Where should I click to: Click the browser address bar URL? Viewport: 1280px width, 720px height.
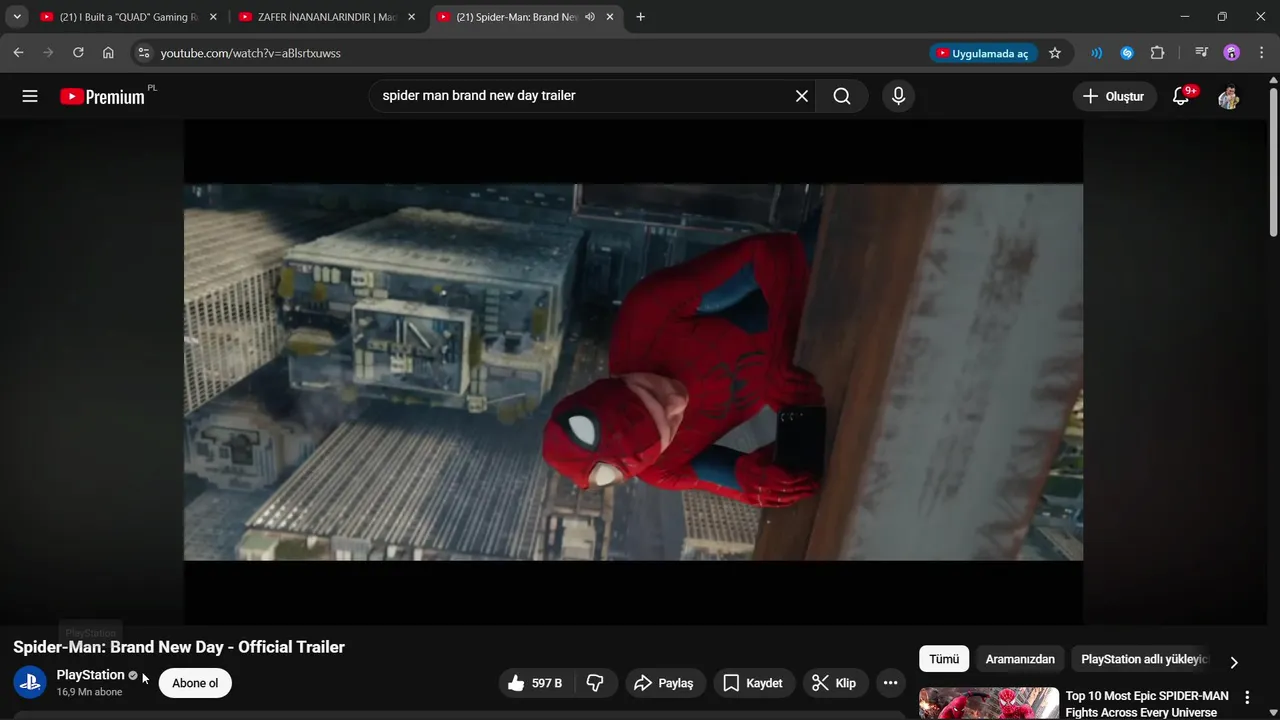(x=250, y=53)
